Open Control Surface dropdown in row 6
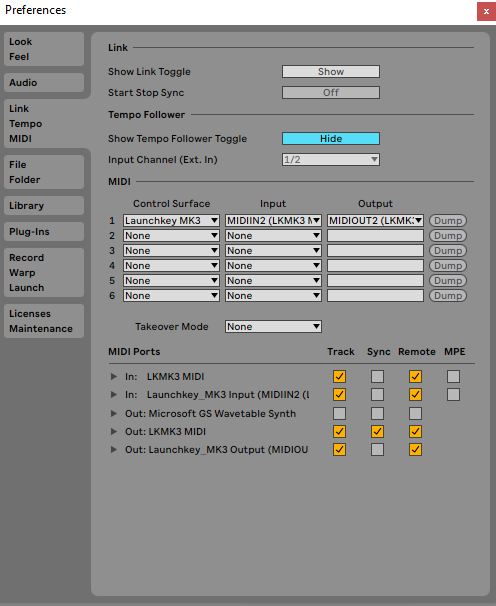 point(171,296)
